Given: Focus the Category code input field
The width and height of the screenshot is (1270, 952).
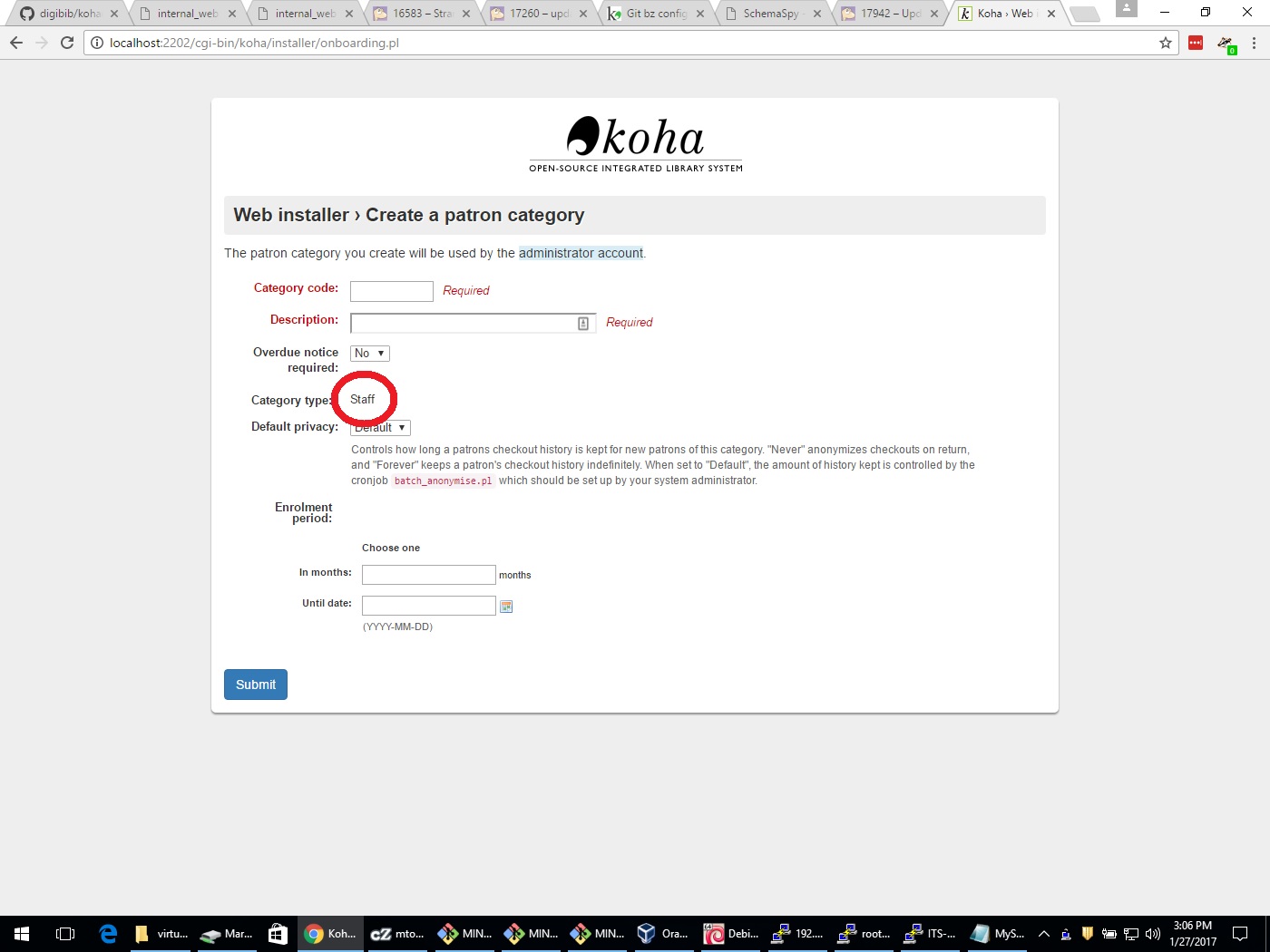Looking at the screenshot, I should (392, 291).
